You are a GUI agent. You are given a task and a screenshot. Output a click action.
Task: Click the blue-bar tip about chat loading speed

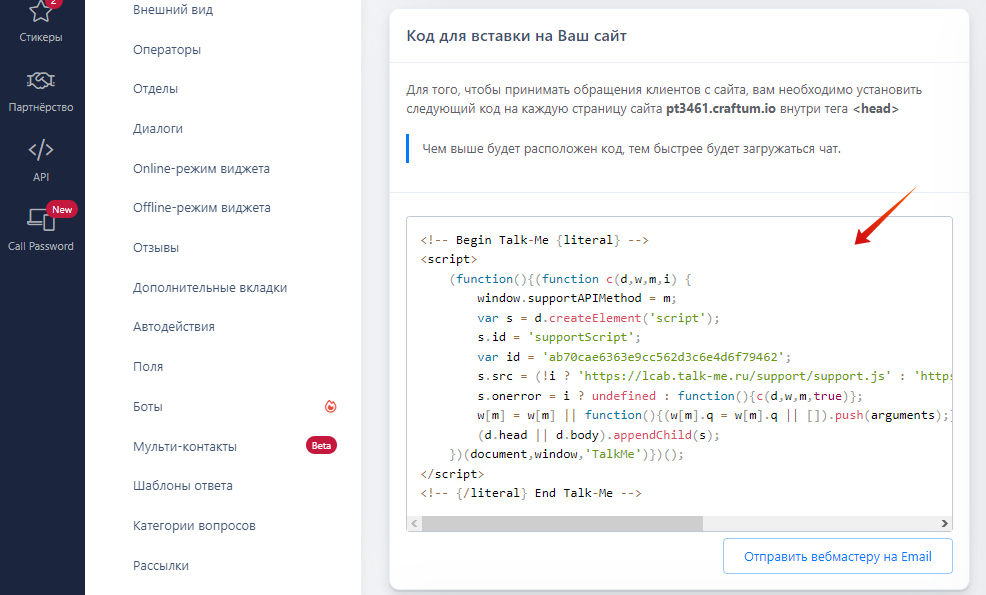click(x=631, y=148)
